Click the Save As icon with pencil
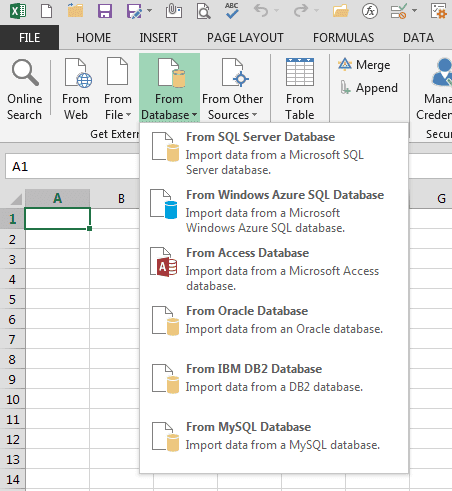 (x=134, y=11)
